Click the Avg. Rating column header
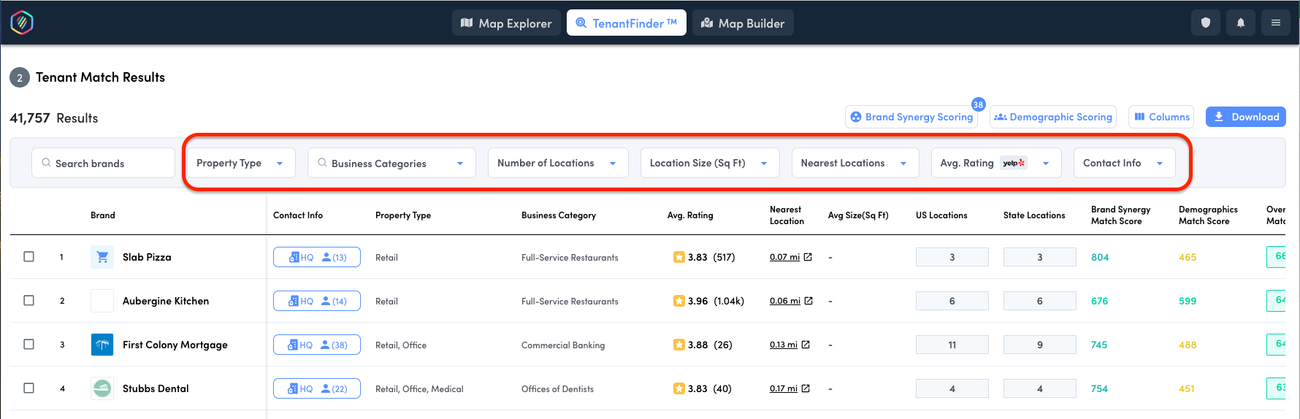This screenshot has height=419, width=1300. (692, 215)
